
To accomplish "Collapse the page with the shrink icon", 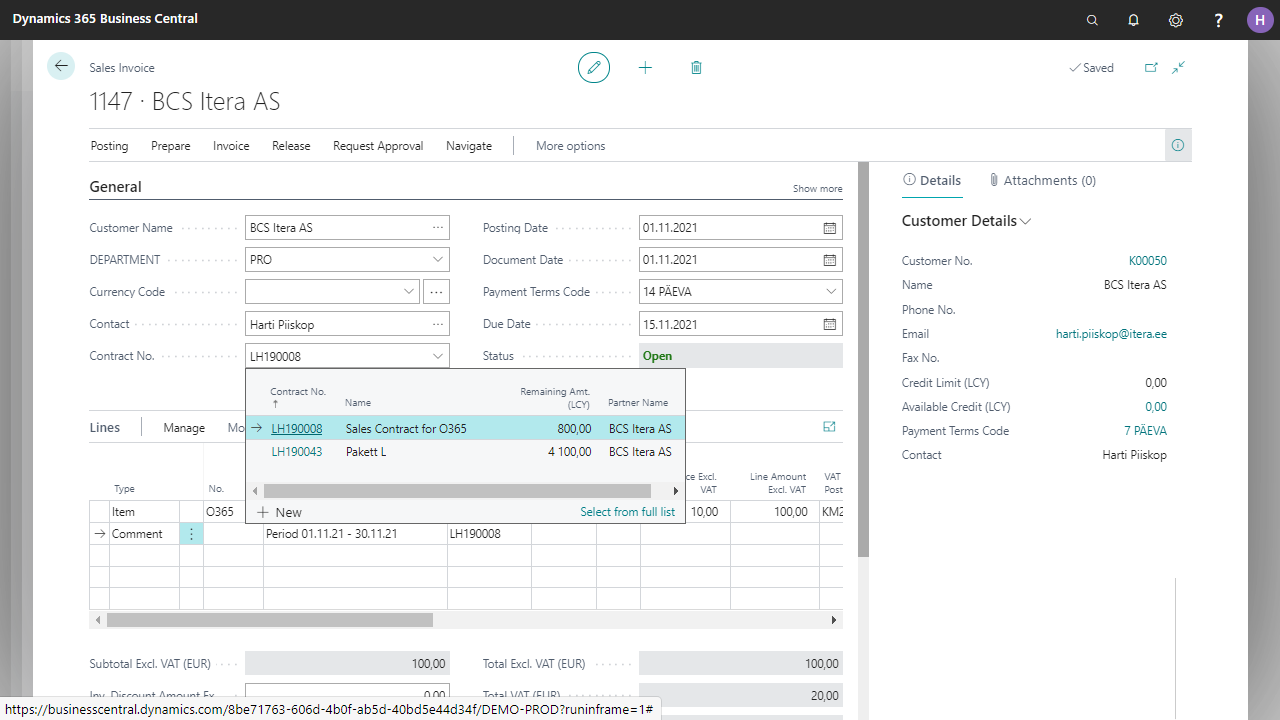I will (x=1179, y=67).
